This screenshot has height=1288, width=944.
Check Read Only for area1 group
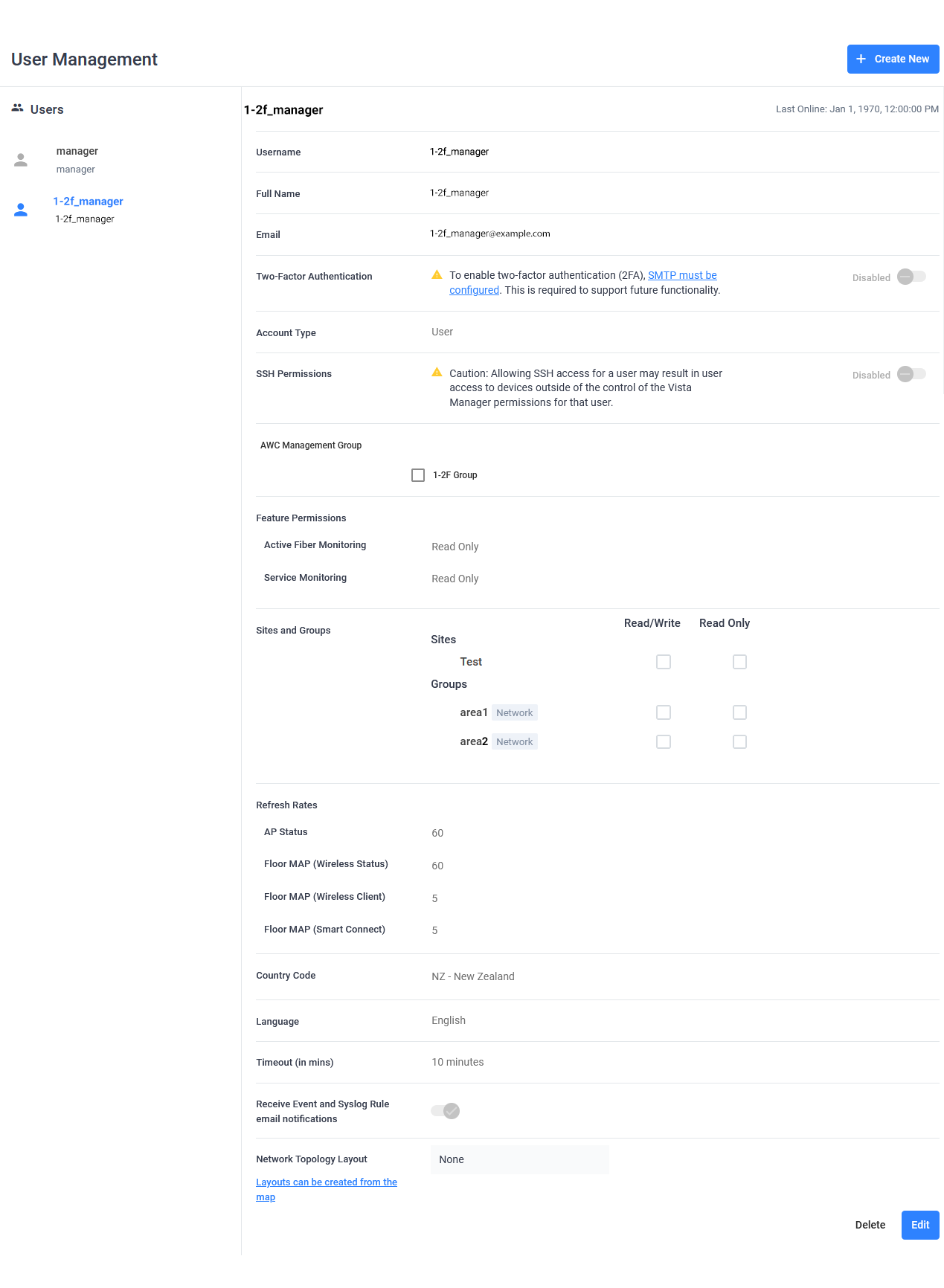point(739,712)
